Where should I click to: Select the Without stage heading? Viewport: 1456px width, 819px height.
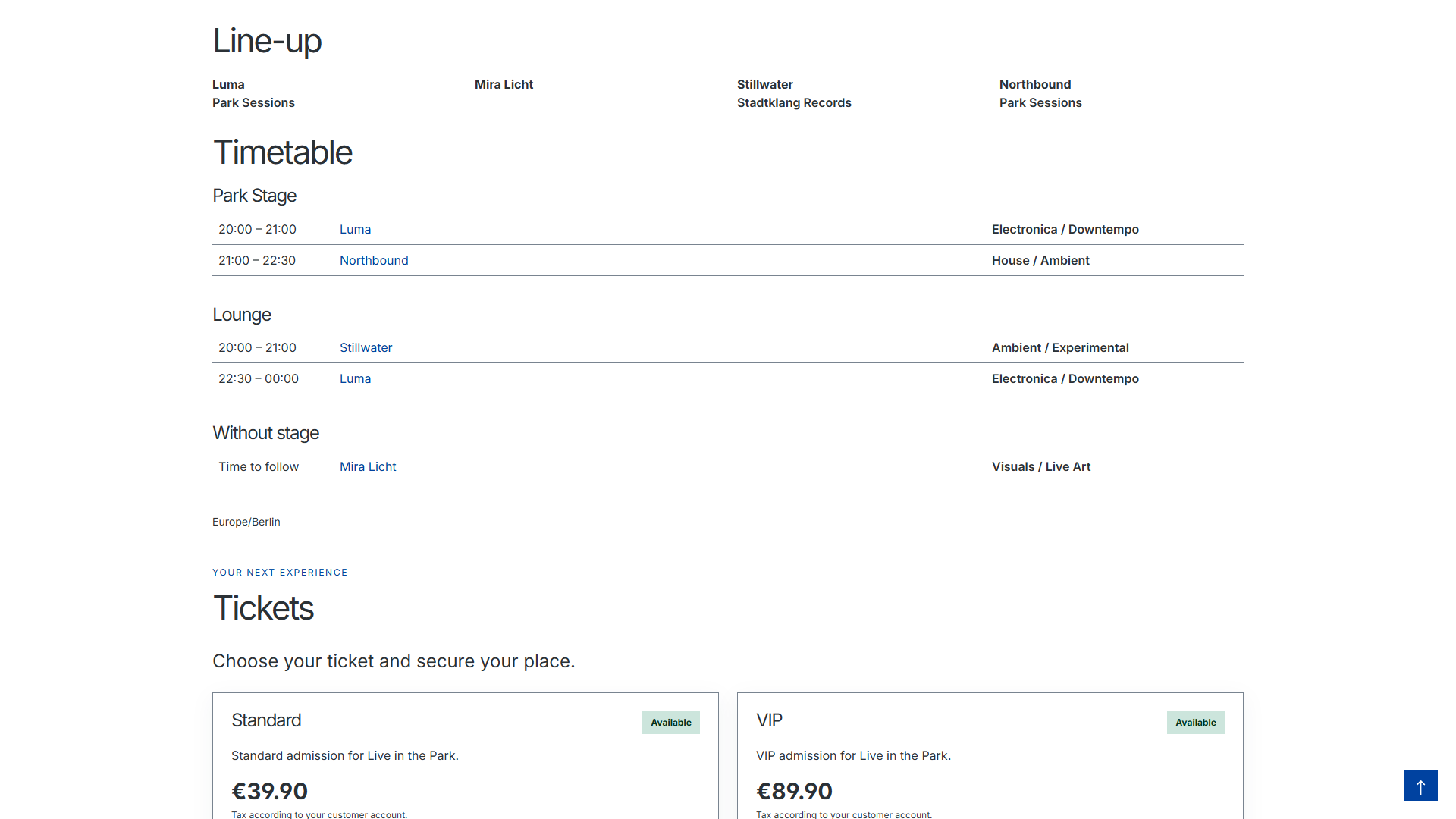(265, 433)
